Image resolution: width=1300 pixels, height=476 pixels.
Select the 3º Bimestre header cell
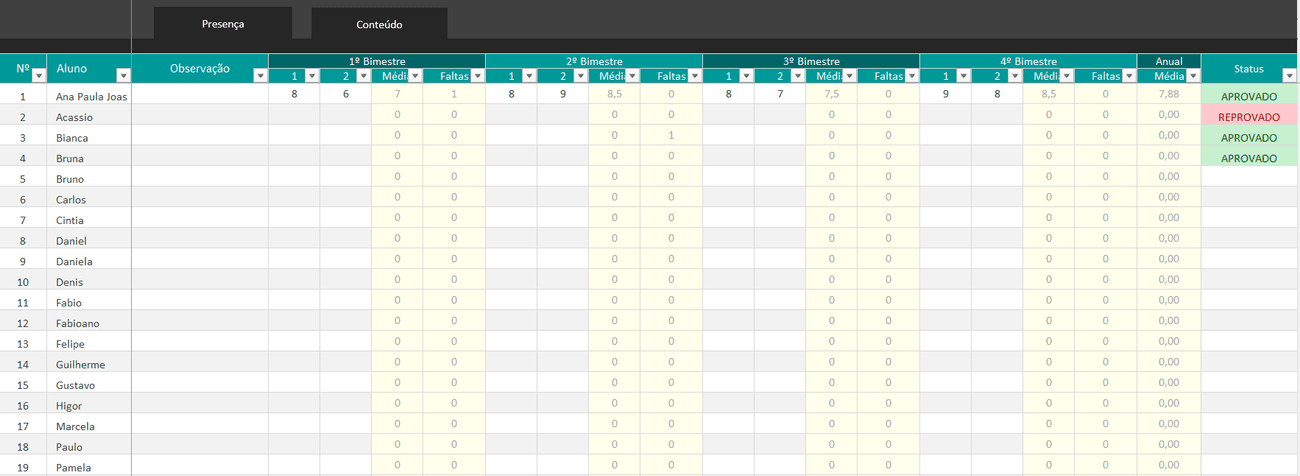coord(811,61)
